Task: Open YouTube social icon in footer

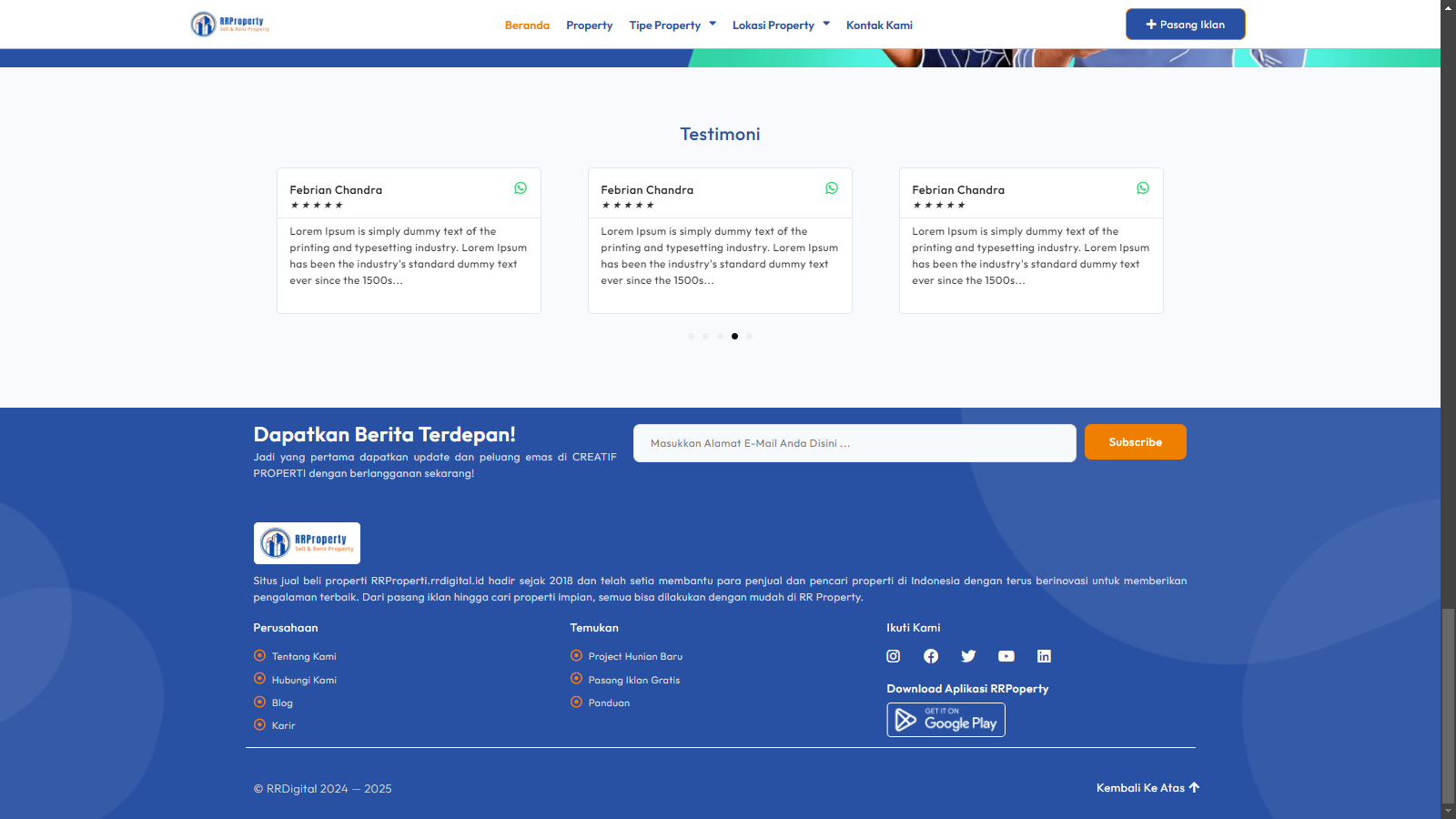Action: pos(1006,656)
